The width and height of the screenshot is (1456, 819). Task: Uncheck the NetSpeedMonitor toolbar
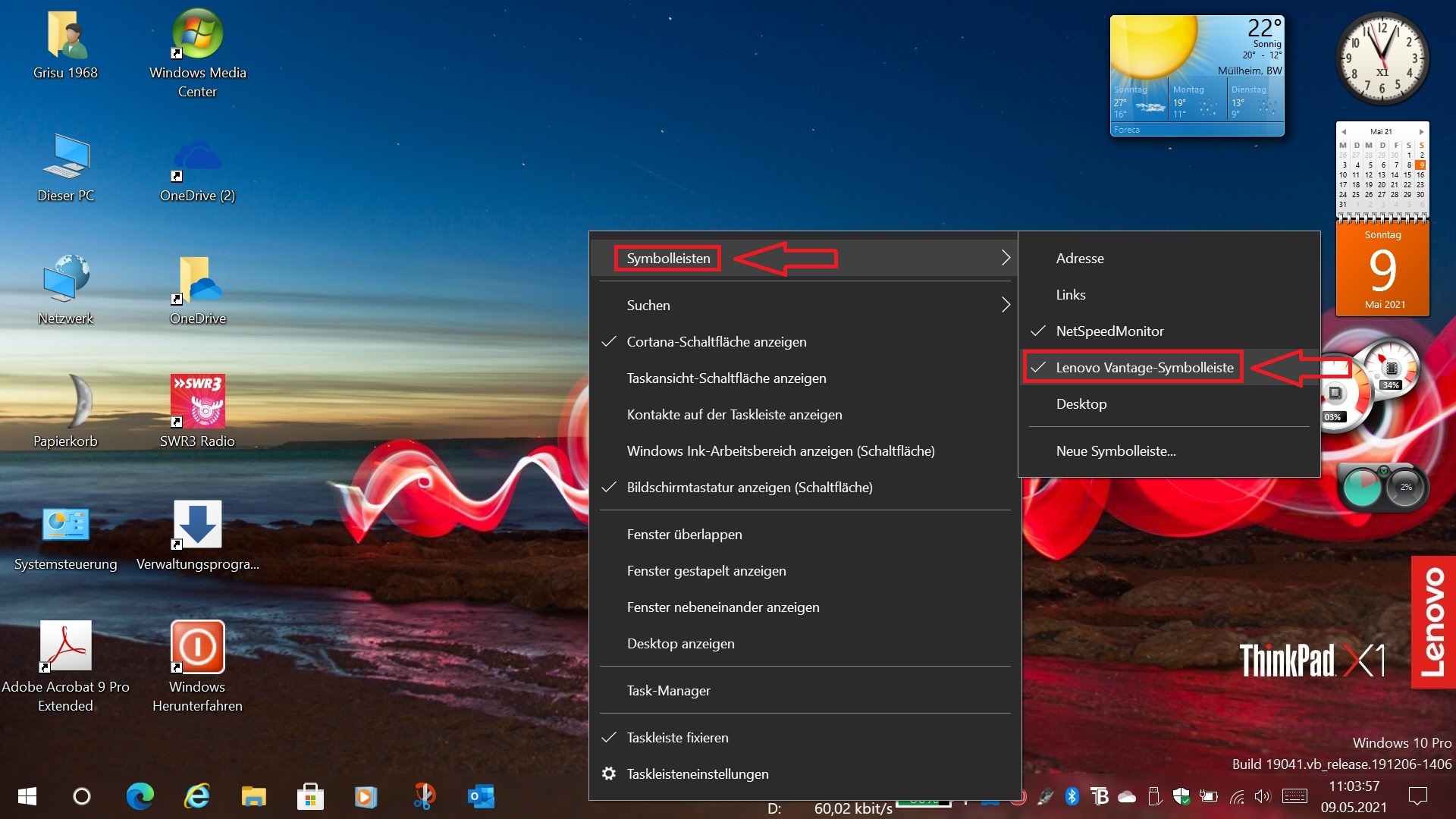[1169, 331]
